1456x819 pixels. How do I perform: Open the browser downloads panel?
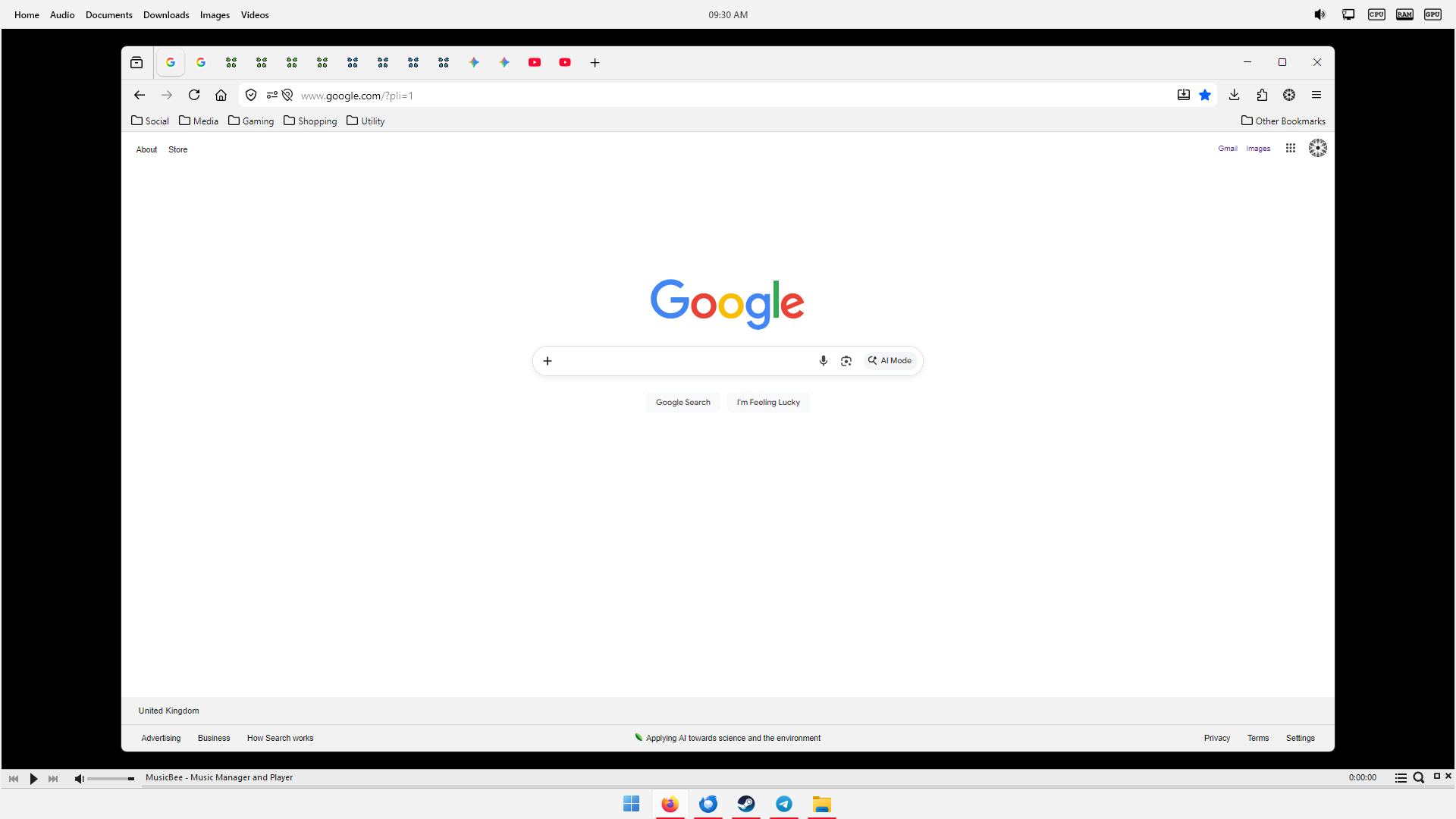coord(1234,95)
